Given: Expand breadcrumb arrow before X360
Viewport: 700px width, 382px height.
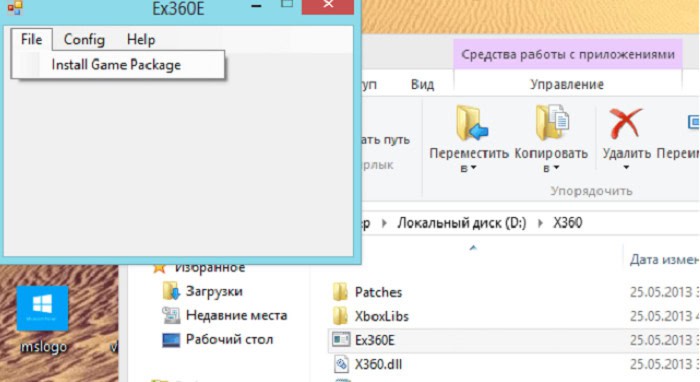Looking at the screenshot, I should click(x=540, y=223).
